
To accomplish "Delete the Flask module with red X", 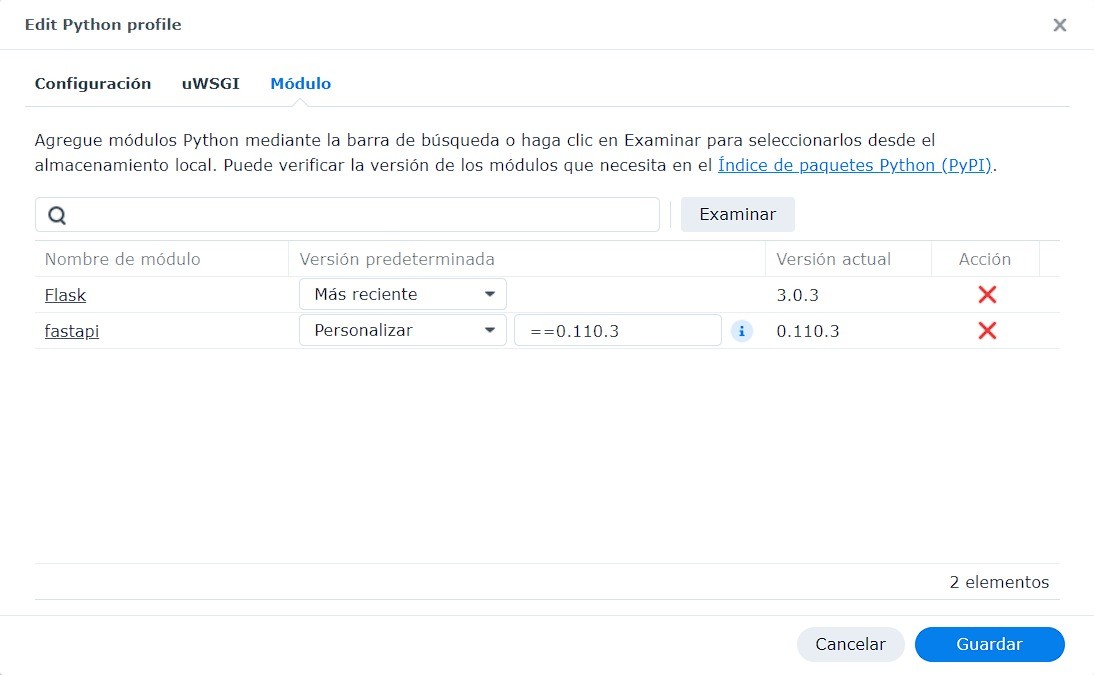I will pyautogui.click(x=987, y=294).
